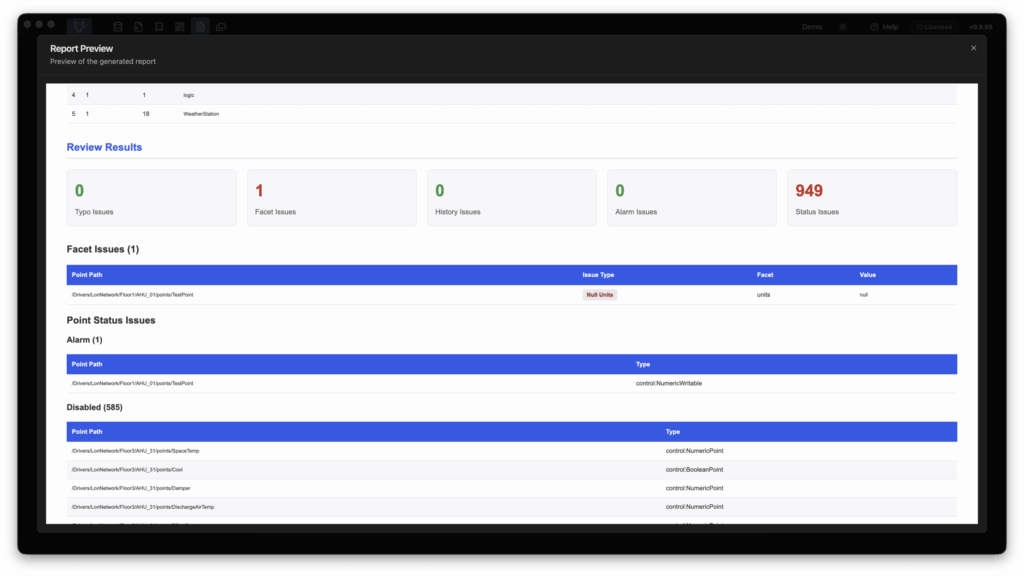
Task: Click the control:NumericWritable cell
Action: [x=669, y=383]
